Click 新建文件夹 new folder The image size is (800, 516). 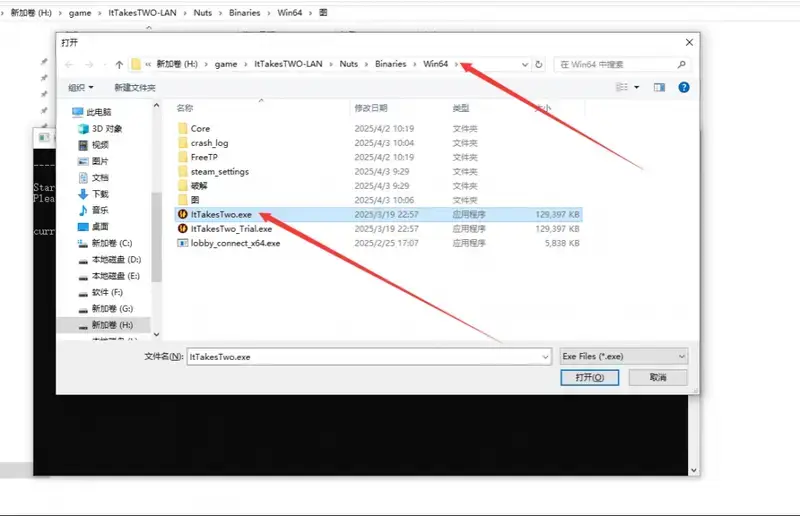click(x=135, y=87)
